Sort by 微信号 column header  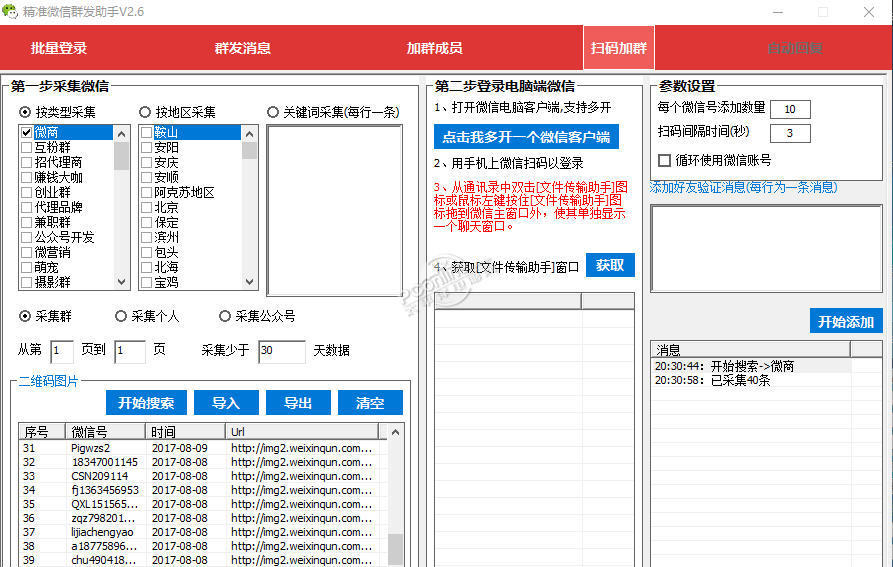[x=105, y=432]
